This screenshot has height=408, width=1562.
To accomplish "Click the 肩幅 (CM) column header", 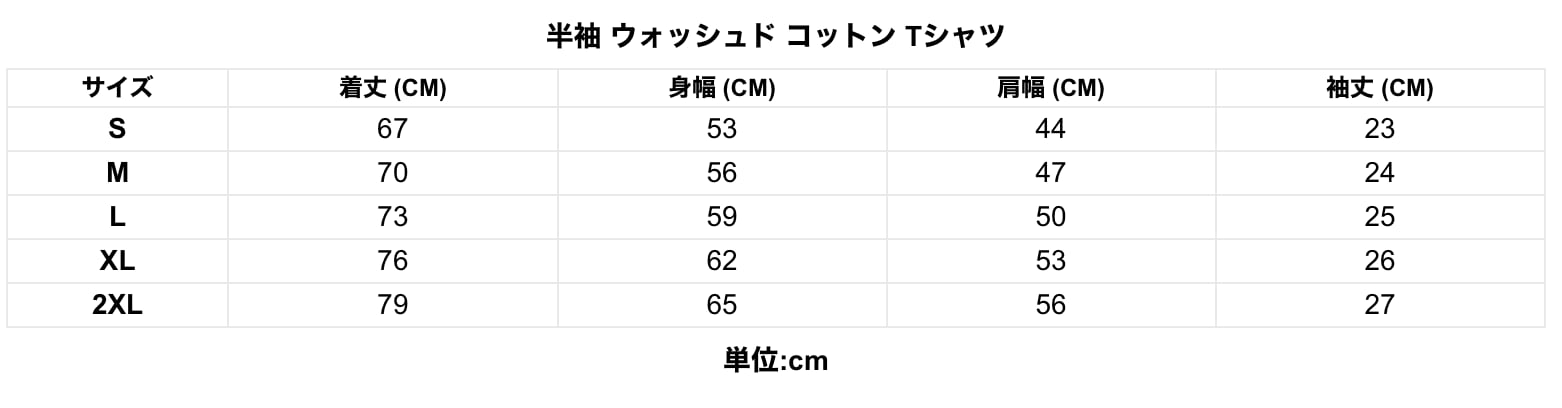I will (x=1050, y=88).
